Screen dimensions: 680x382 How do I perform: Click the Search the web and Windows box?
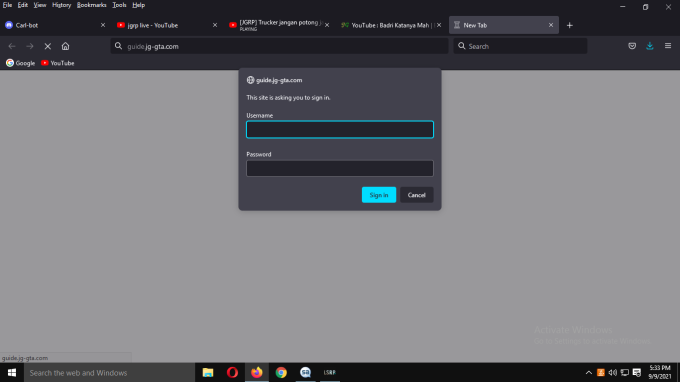[109, 372]
